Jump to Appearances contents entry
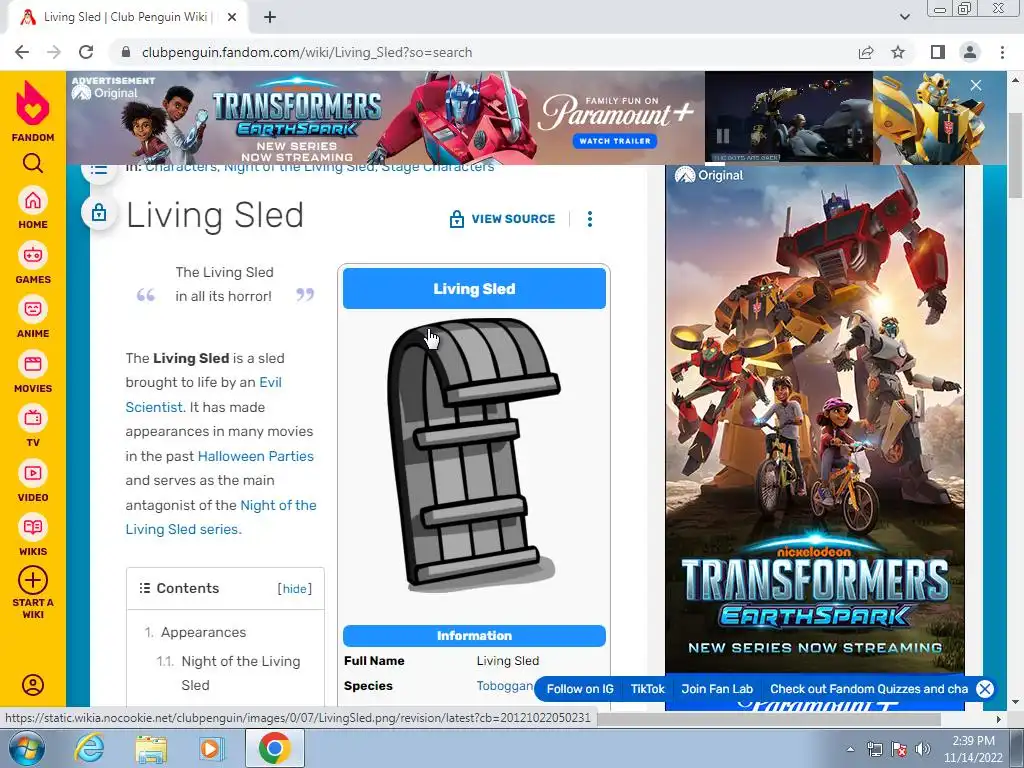 pos(203,632)
